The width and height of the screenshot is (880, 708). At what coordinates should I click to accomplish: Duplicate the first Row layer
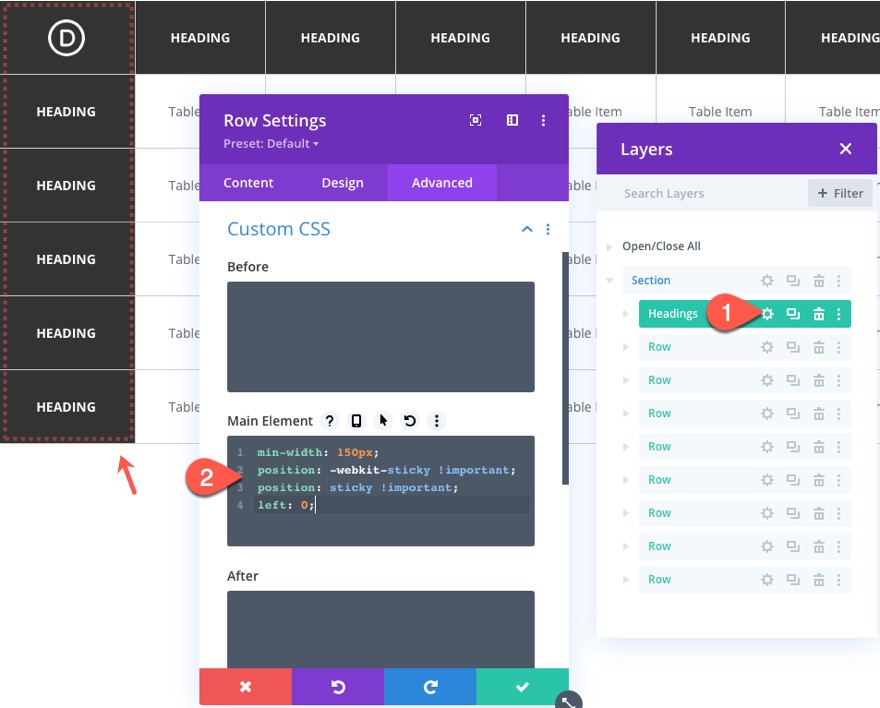pyautogui.click(x=793, y=347)
